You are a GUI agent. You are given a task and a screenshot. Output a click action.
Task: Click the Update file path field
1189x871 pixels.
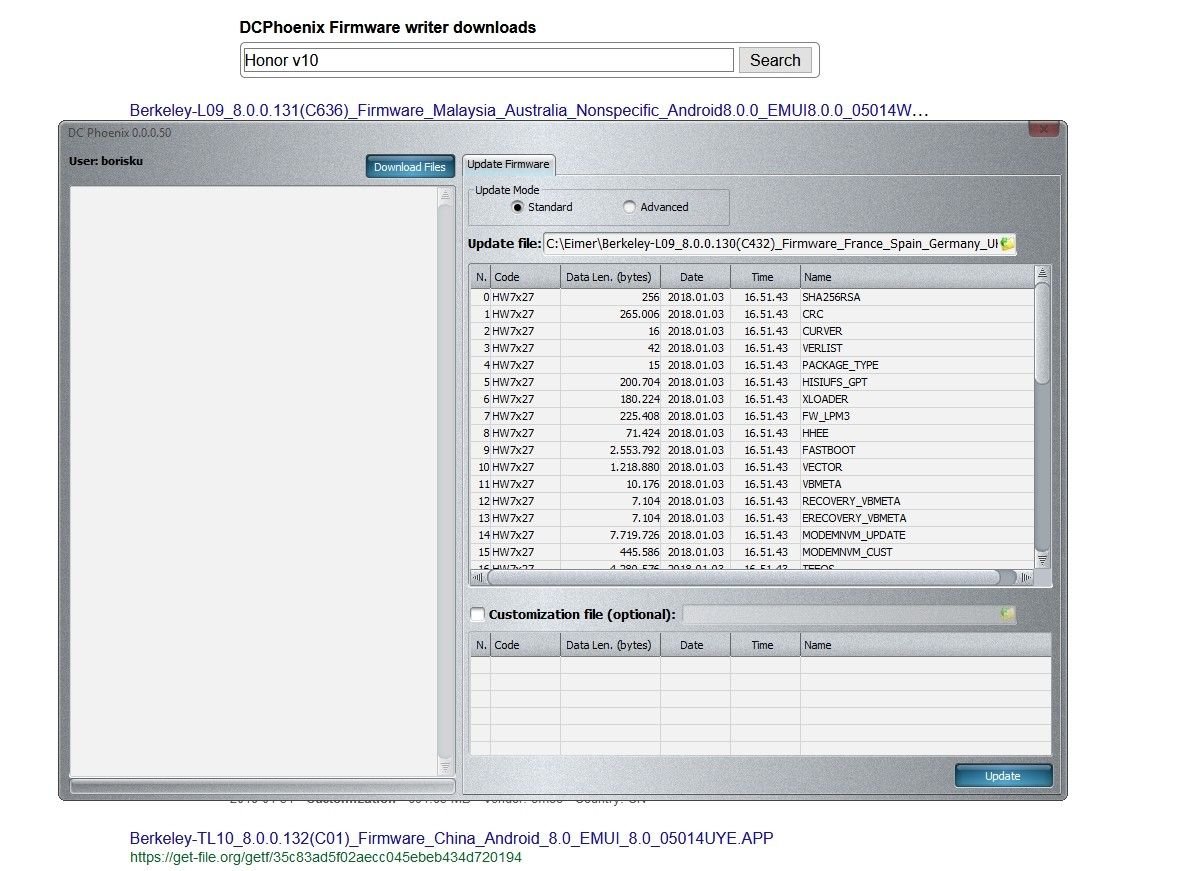click(770, 243)
